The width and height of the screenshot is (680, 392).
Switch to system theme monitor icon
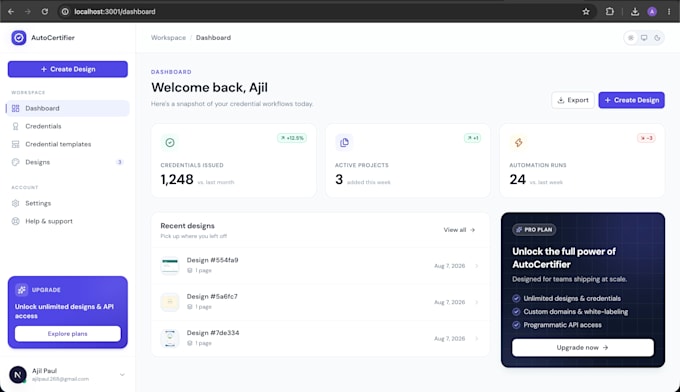(644, 38)
